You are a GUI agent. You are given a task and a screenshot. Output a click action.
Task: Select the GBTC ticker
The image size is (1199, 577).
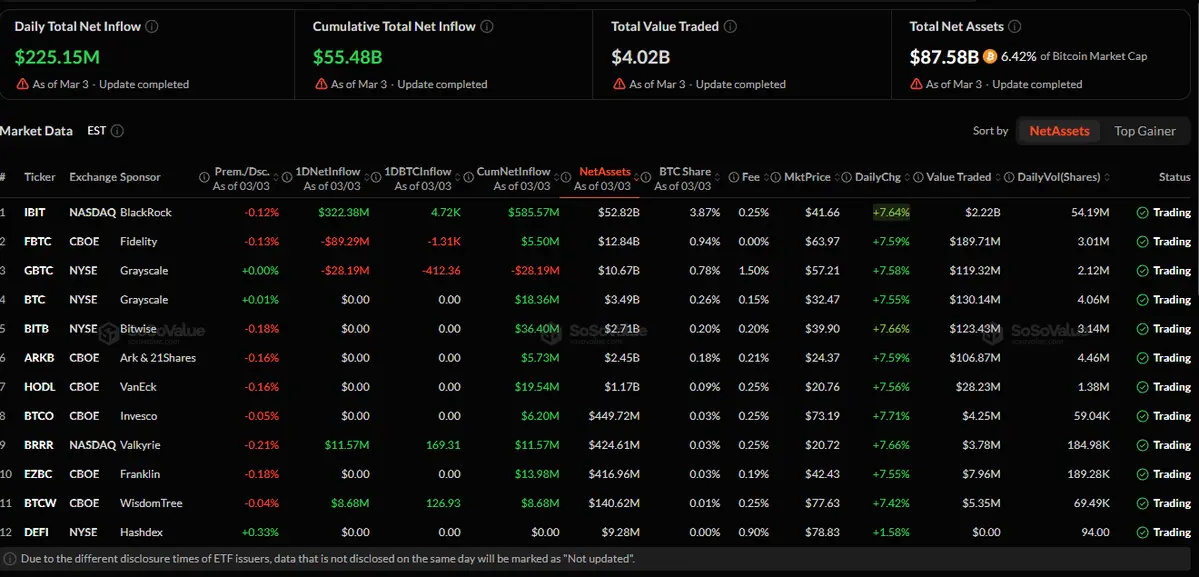pos(39,271)
